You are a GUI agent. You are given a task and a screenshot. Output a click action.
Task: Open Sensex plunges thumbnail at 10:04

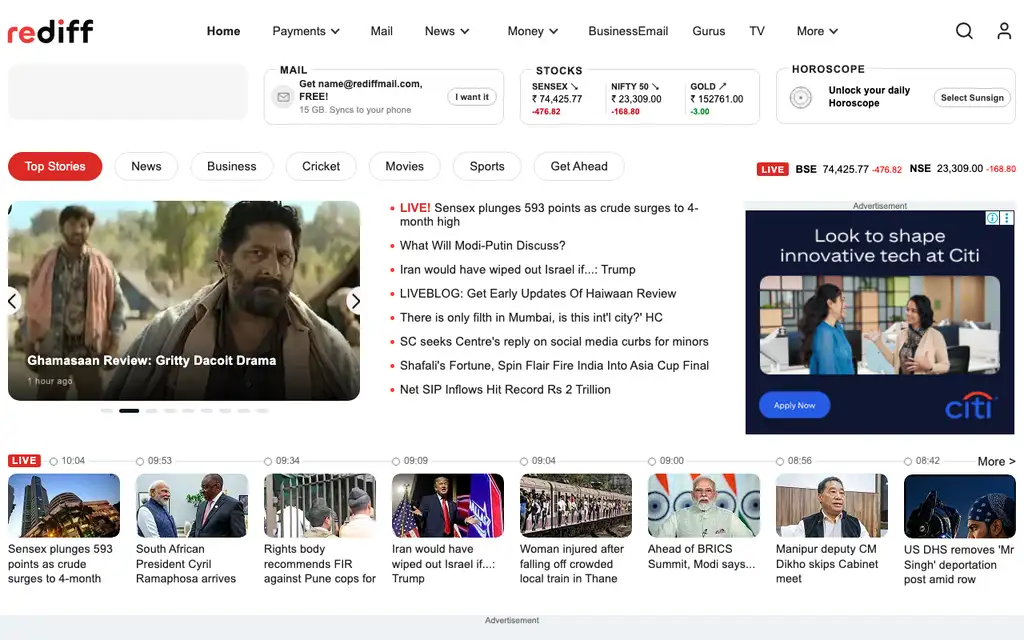(x=64, y=505)
